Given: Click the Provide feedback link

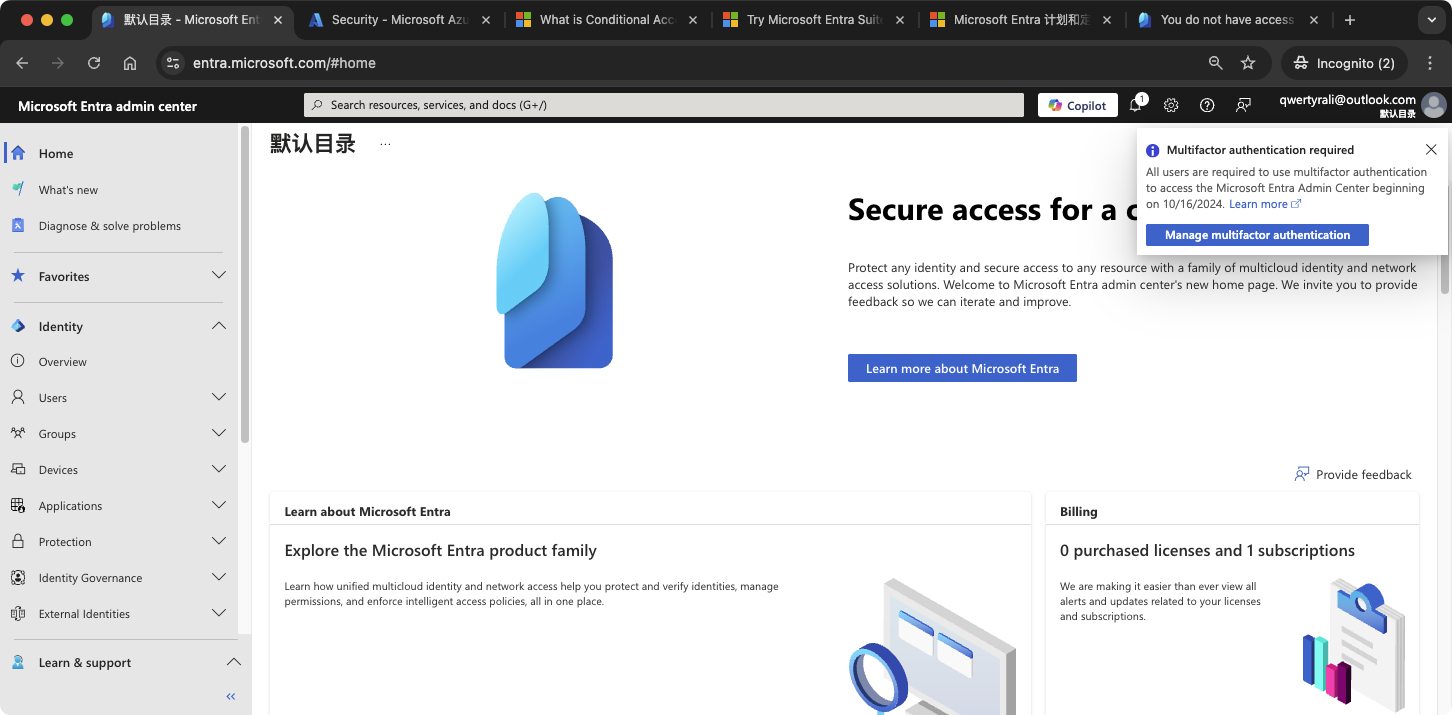Looking at the screenshot, I should click(1353, 474).
